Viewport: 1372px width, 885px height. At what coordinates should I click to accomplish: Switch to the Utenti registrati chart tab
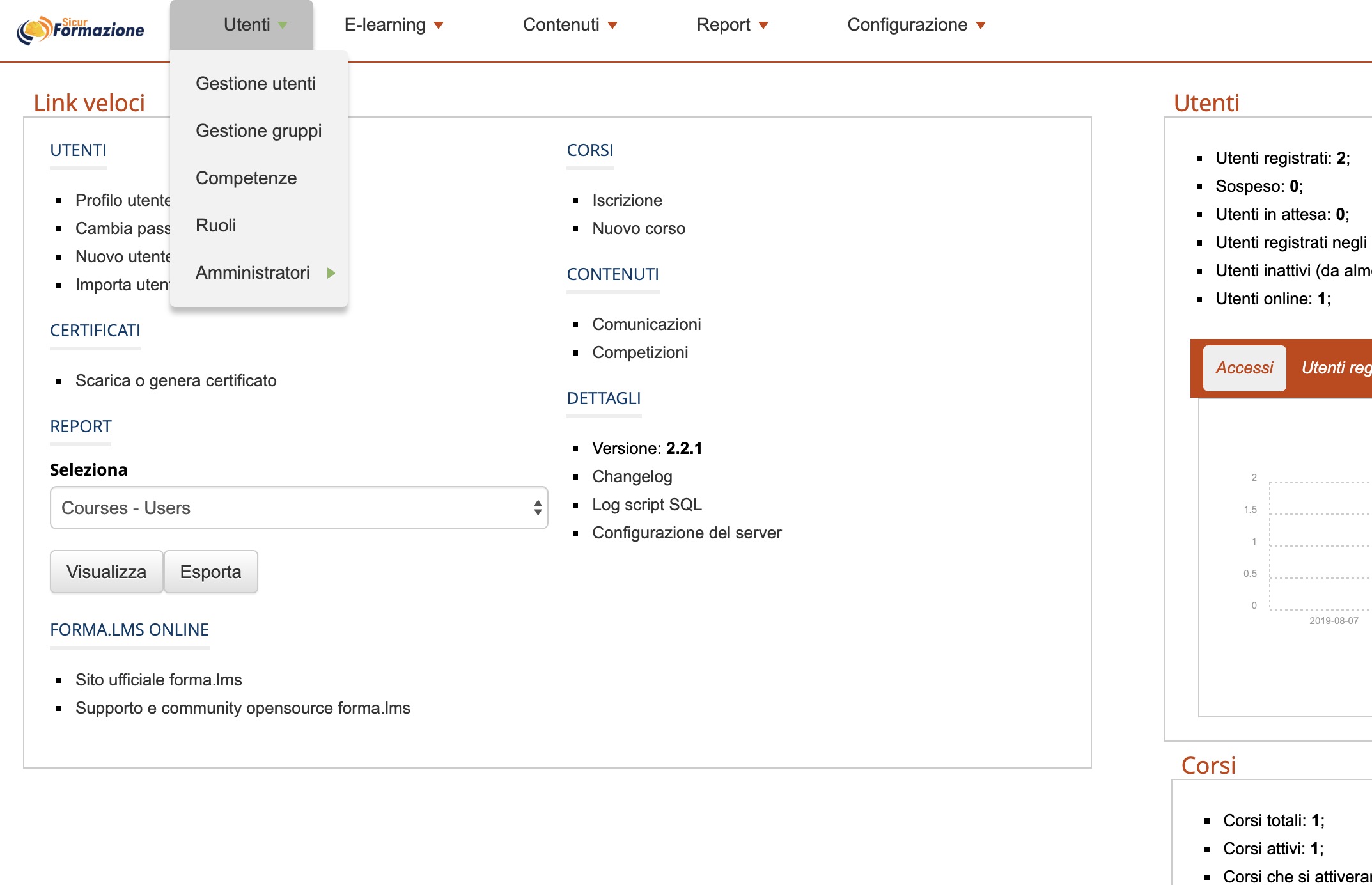coord(1335,368)
